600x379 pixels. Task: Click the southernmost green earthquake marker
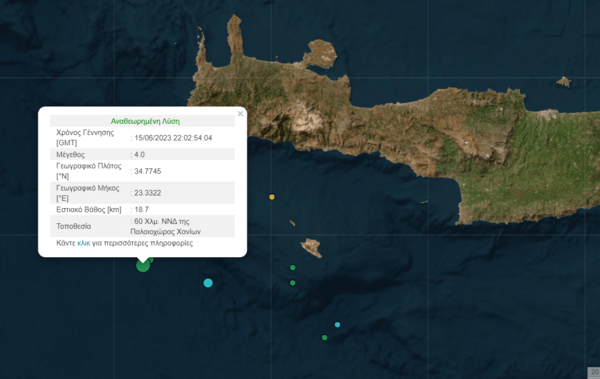(x=324, y=338)
